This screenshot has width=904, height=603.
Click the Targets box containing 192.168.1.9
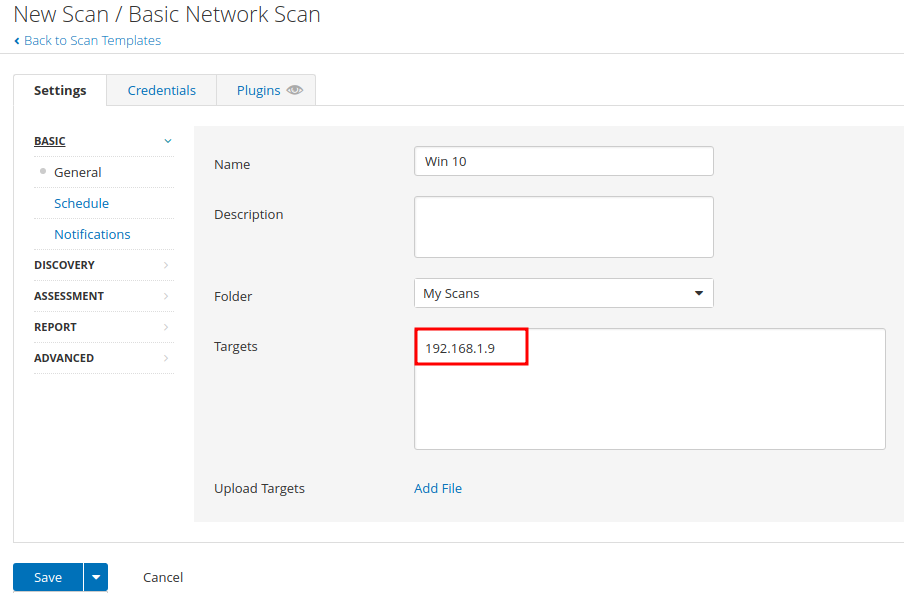[650, 389]
